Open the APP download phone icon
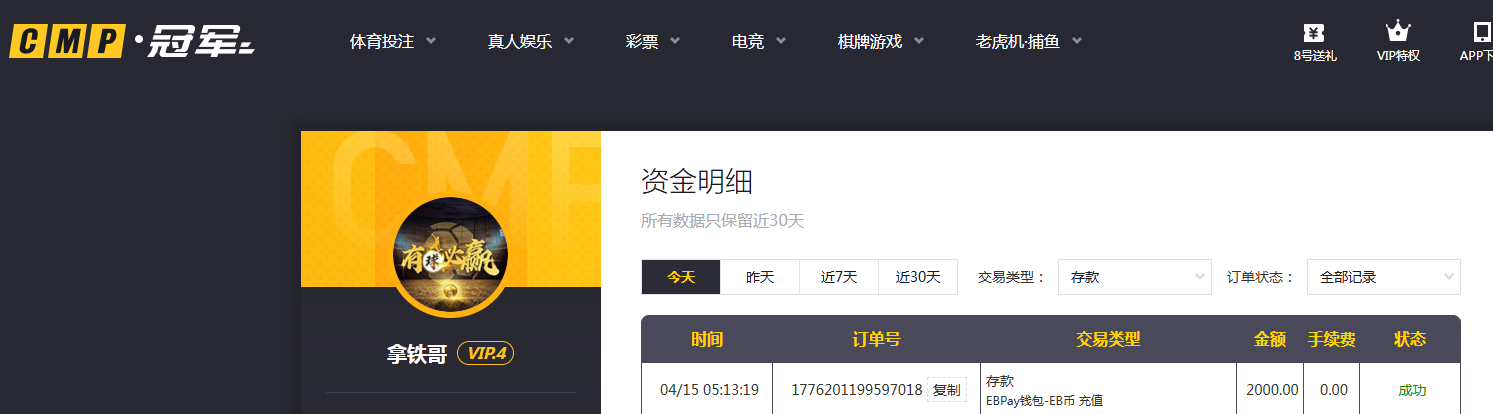This screenshot has height=414, width=1493. click(1482, 31)
